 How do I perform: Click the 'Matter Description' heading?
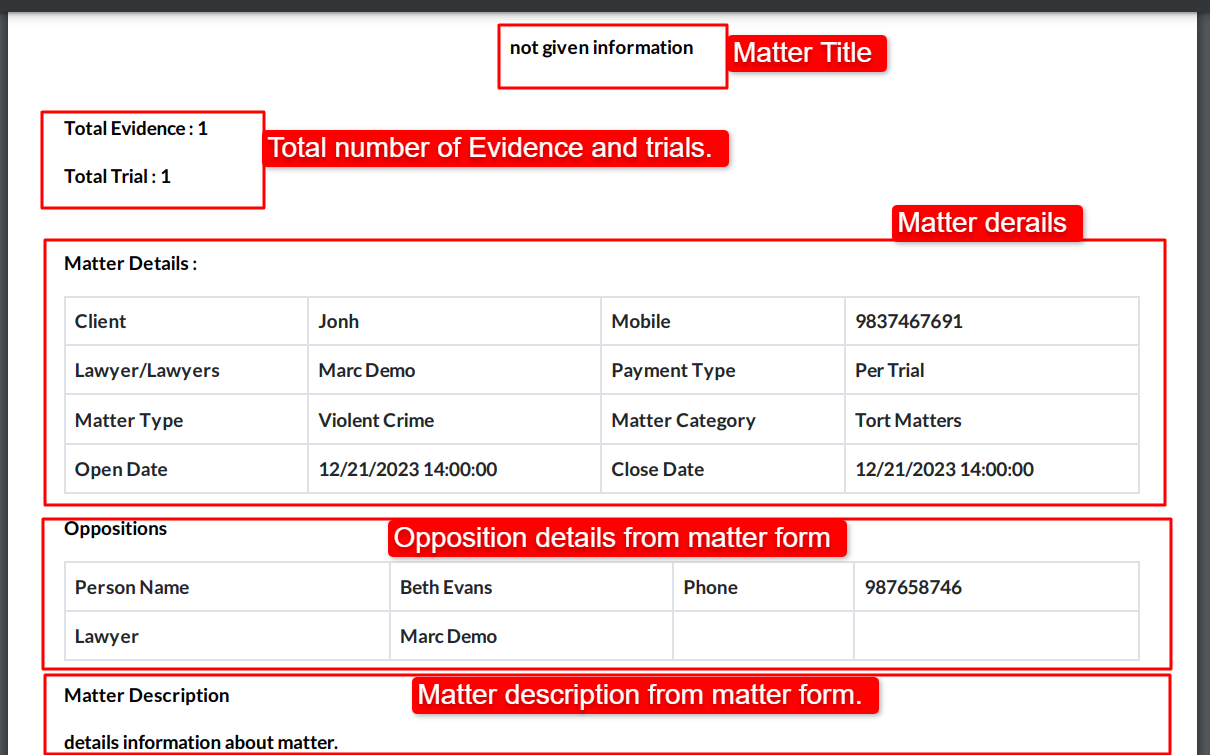pyautogui.click(x=147, y=695)
